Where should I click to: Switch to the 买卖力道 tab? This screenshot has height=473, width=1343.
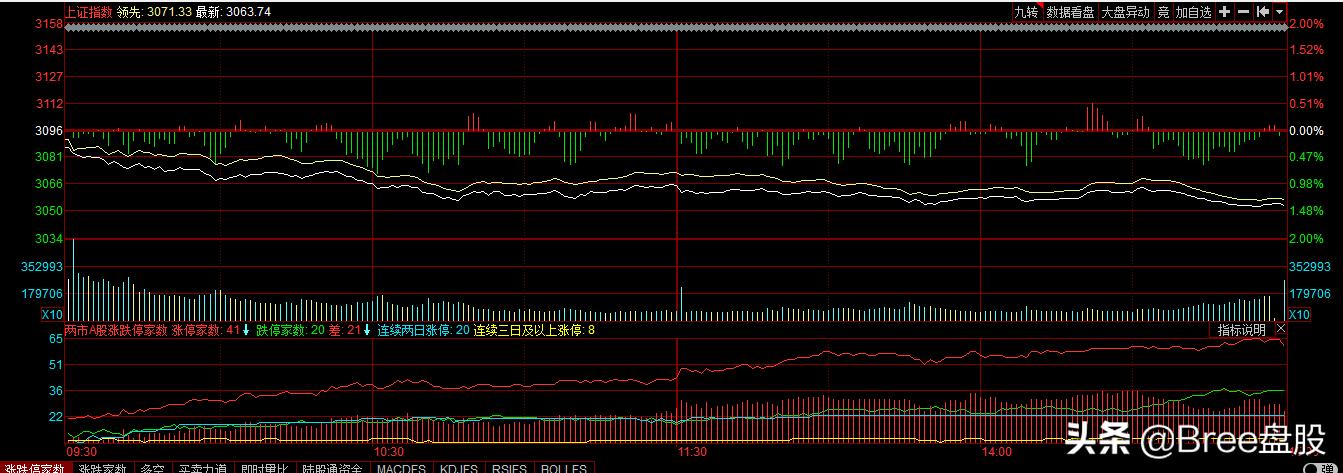[x=203, y=468]
